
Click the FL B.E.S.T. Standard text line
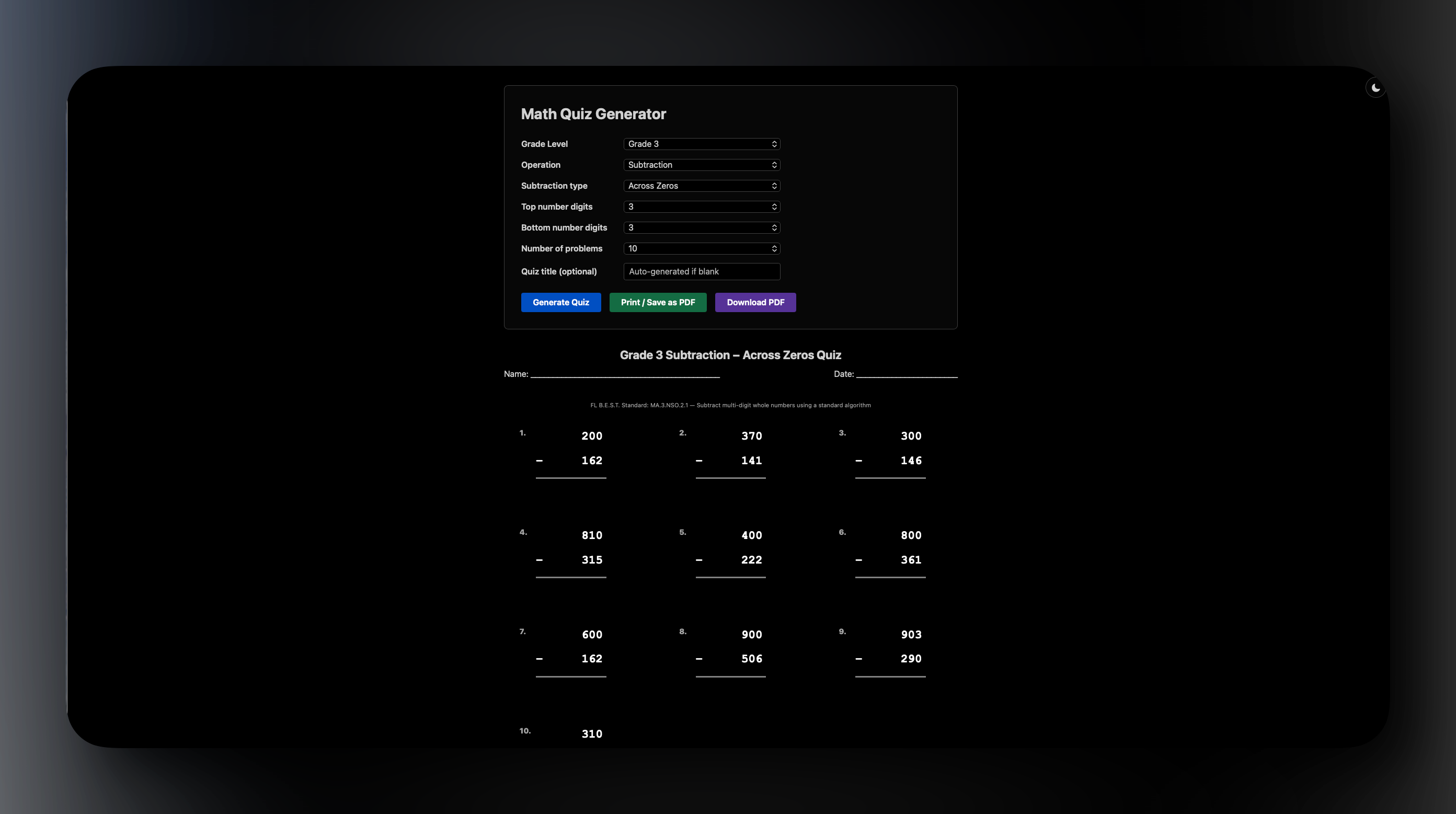click(730, 405)
